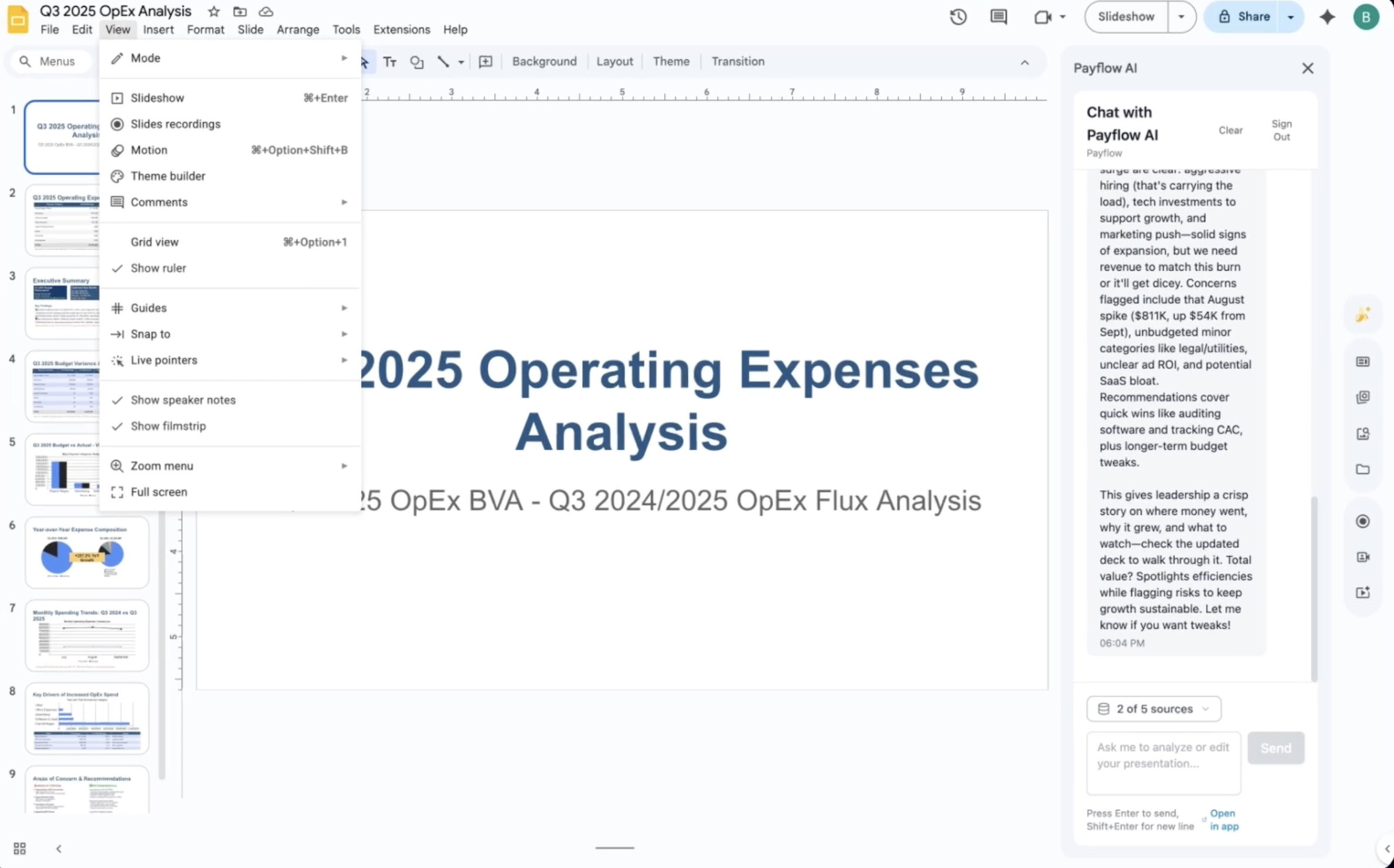
Task: Expand the Zoom menu submenu
Action: [162, 465]
